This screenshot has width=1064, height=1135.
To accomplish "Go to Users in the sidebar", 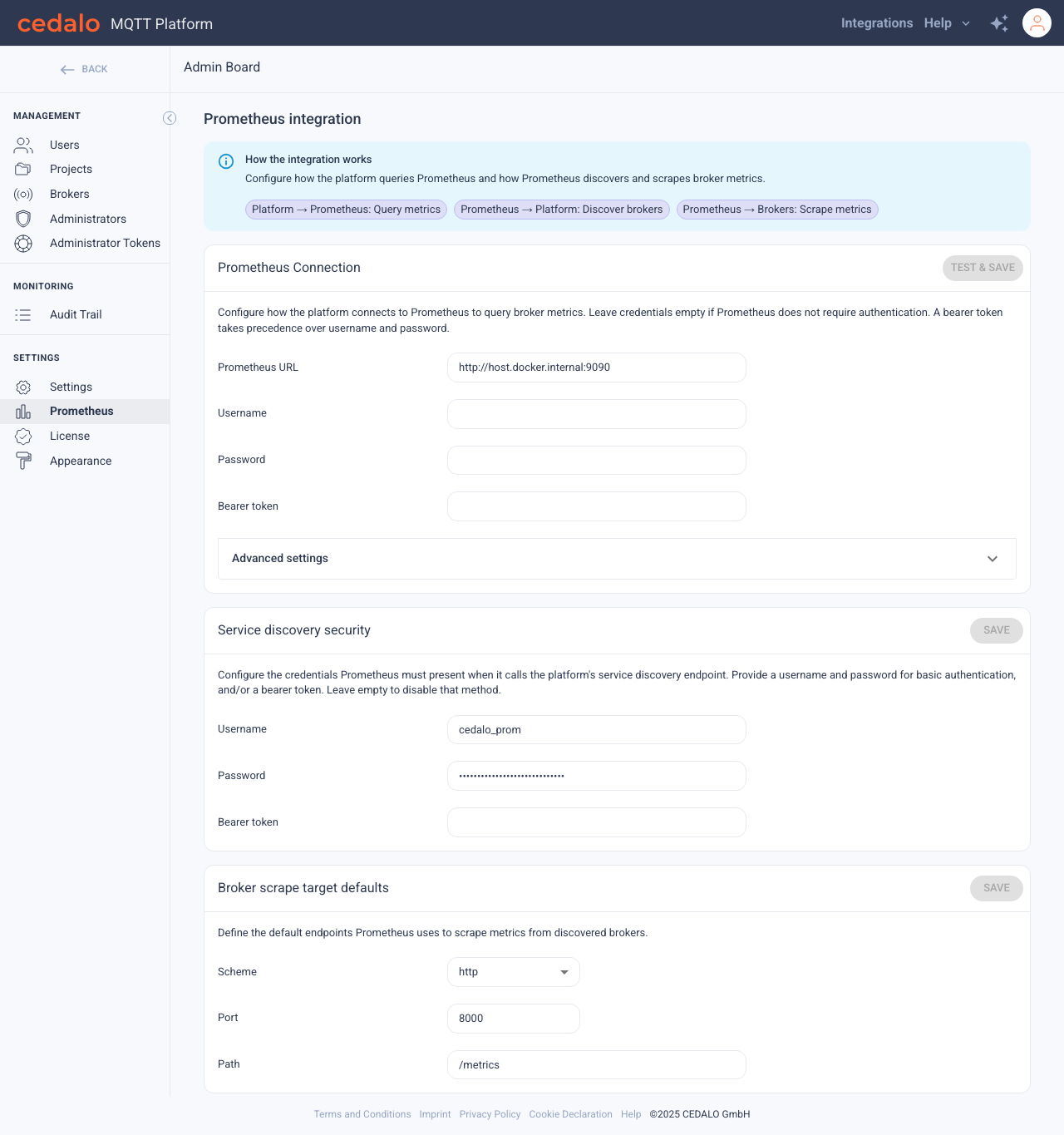I will (x=65, y=146).
